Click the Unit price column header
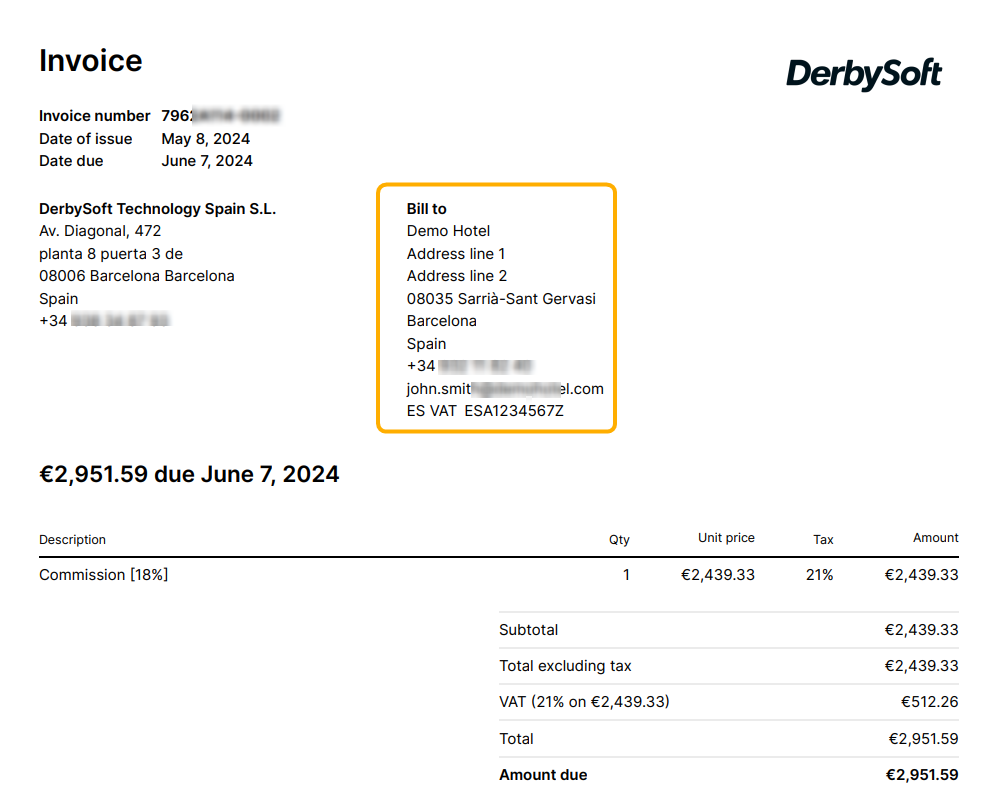Image resolution: width=994 pixels, height=805 pixels. 726,538
